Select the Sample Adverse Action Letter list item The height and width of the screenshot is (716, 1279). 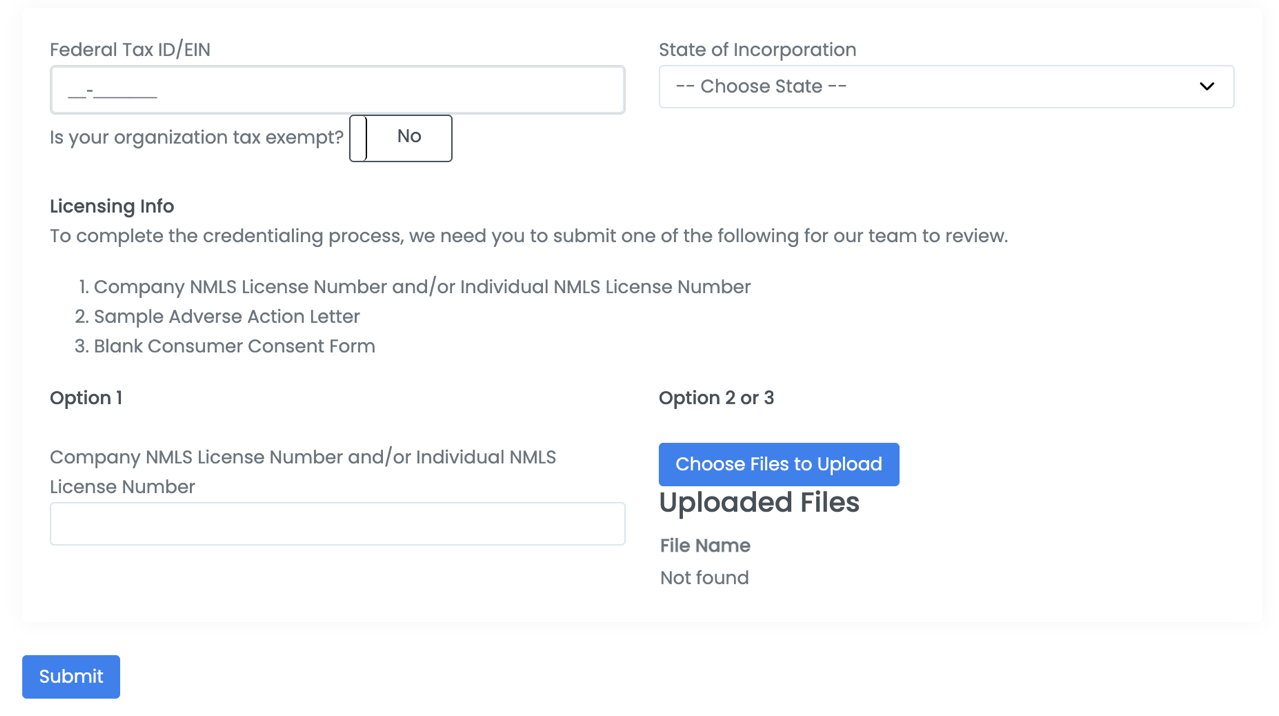[226, 316]
